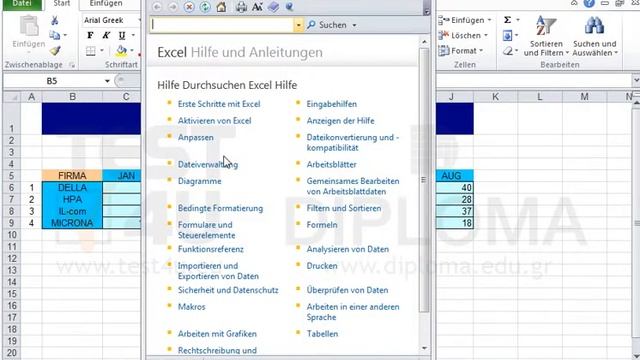Click the blue Excel help question mark
The image size is (640, 360).
pos(589,3)
